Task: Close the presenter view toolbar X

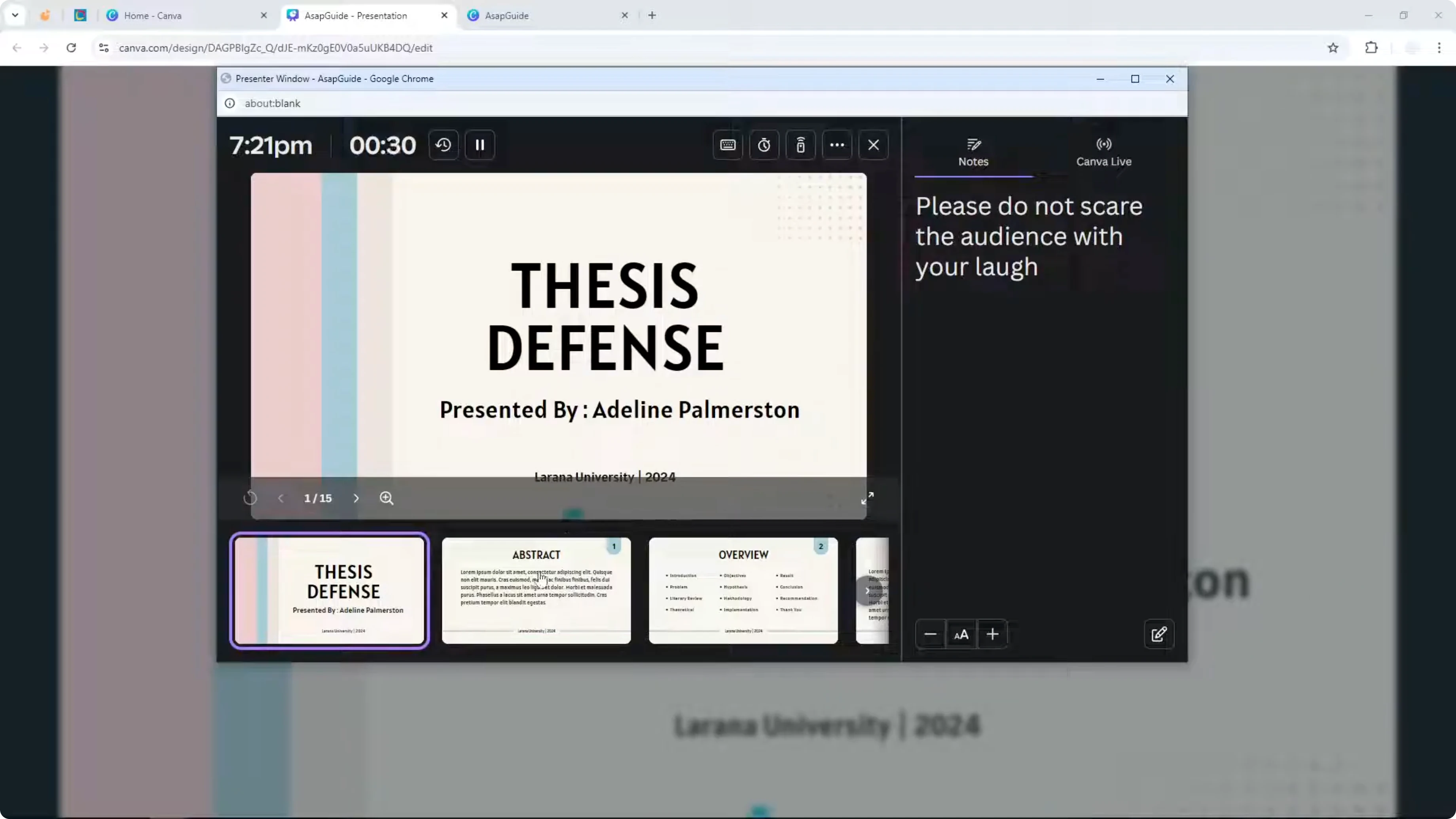Action: (x=873, y=145)
